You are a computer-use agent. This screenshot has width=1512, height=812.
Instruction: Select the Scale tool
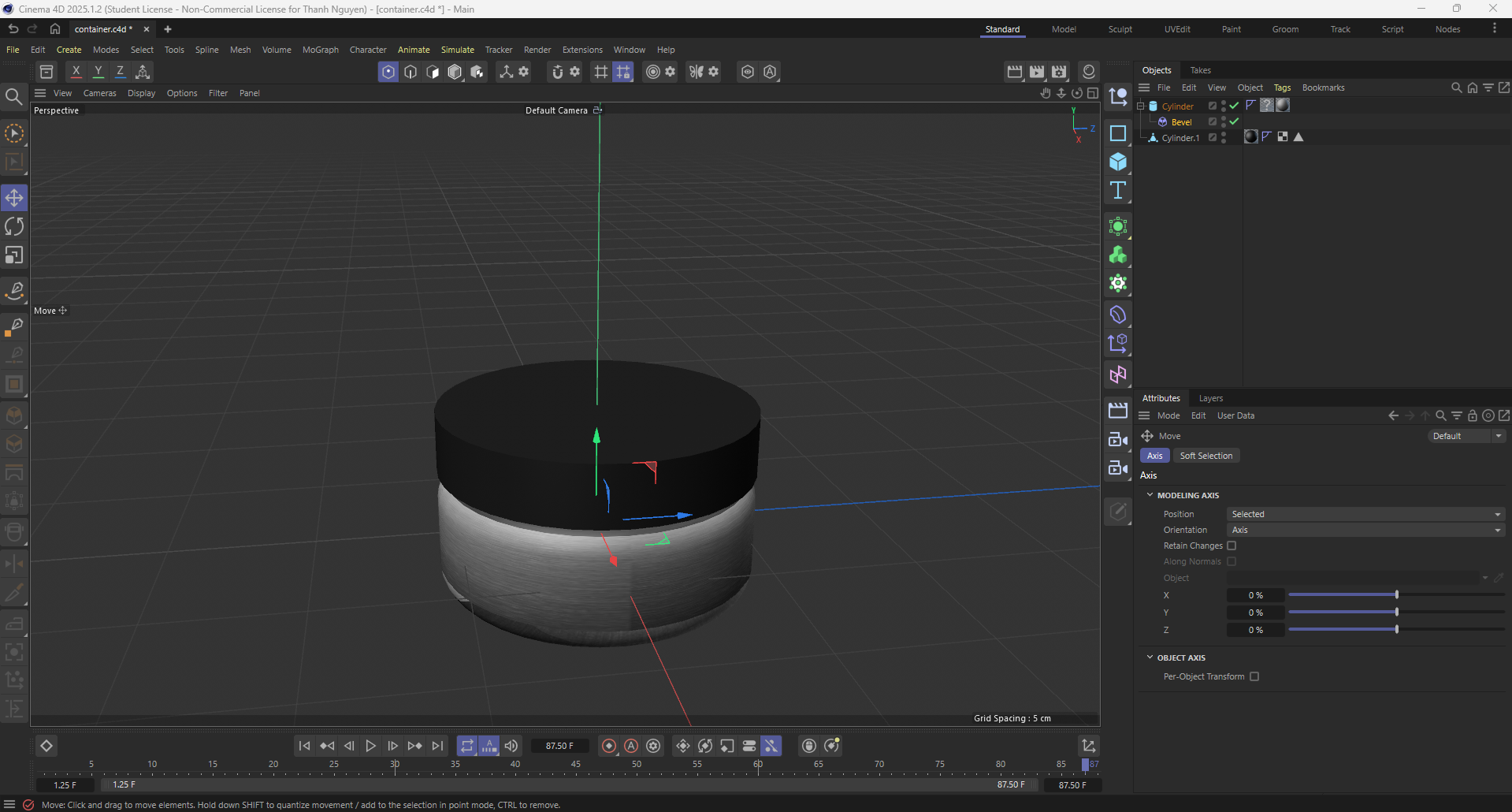coord(14,255)
